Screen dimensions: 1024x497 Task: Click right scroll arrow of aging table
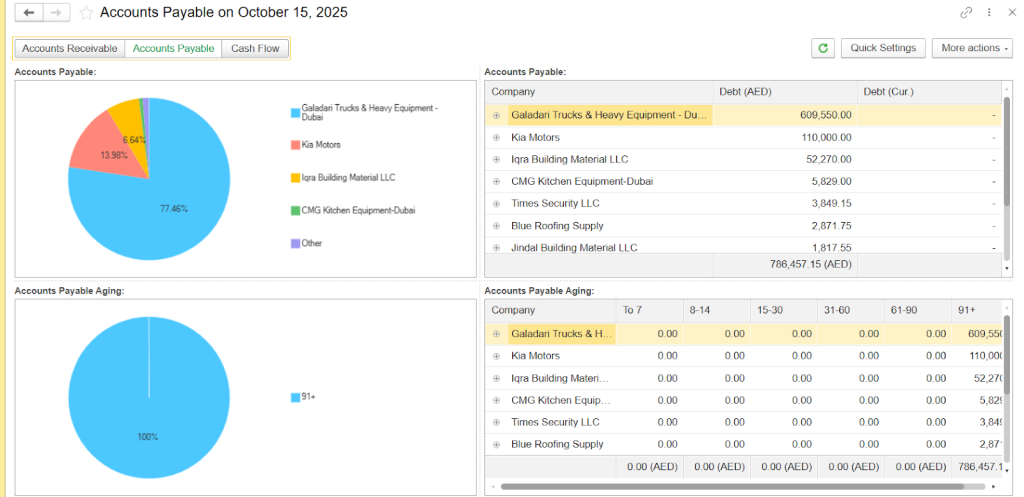(x=993, y=487)
